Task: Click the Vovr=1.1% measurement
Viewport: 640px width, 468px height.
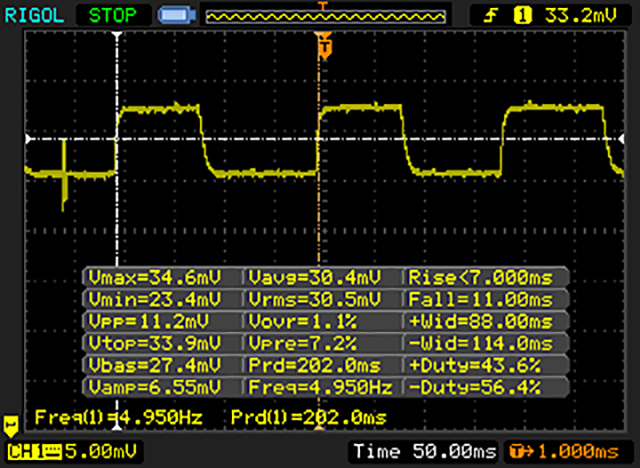Action: (x=303, y=322)
